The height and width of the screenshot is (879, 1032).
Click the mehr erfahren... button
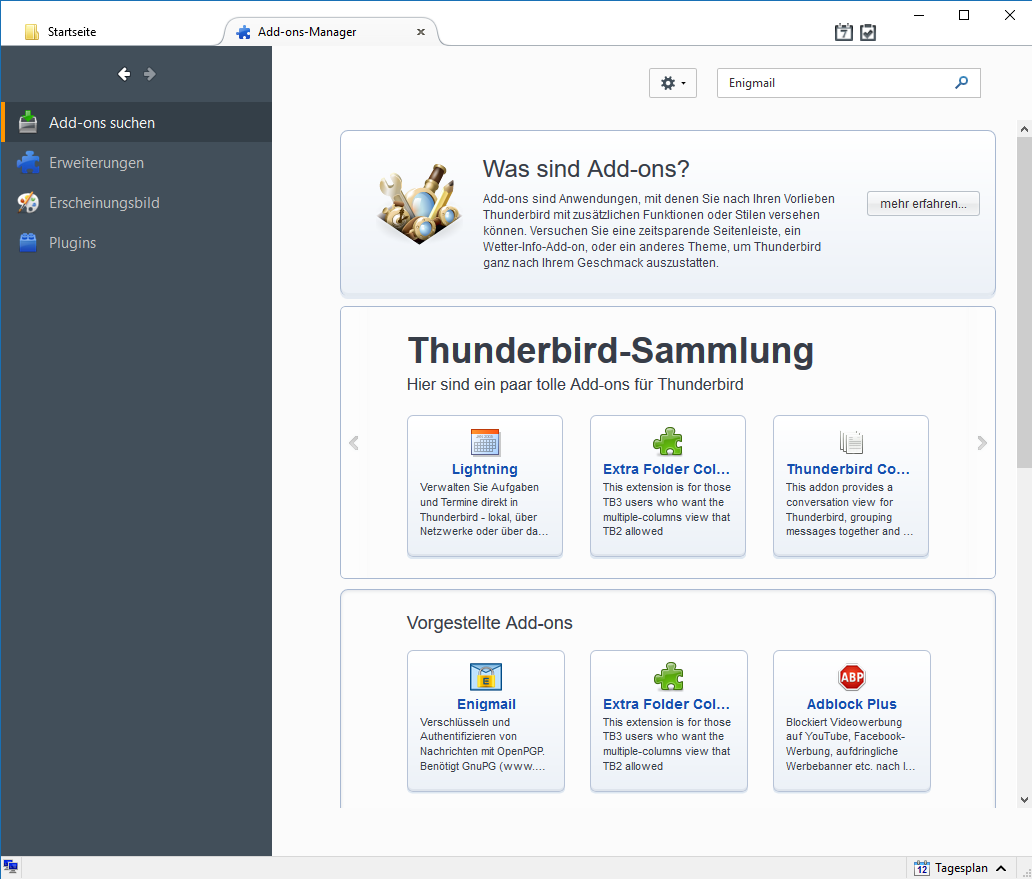[x=923, y=203]
